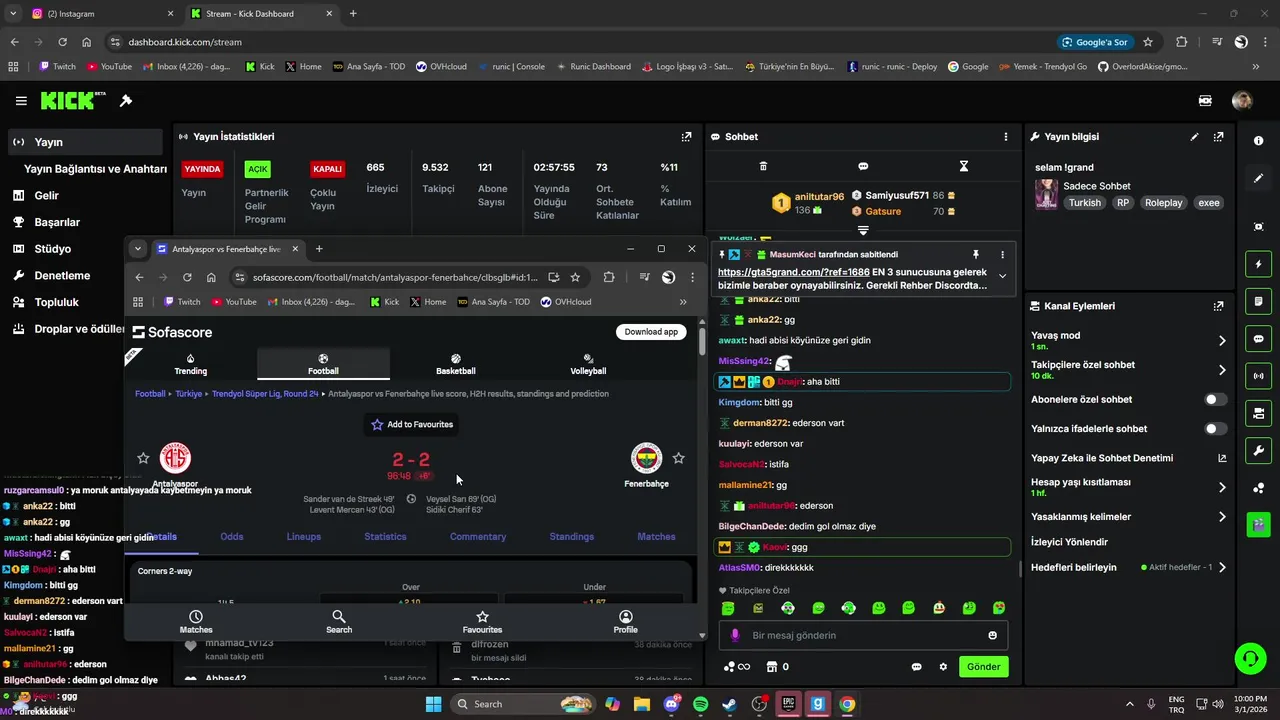Expand Hedefleri belirleyin options
1280x720 pixels.
pyautogui.click(x=1222, y=567)
